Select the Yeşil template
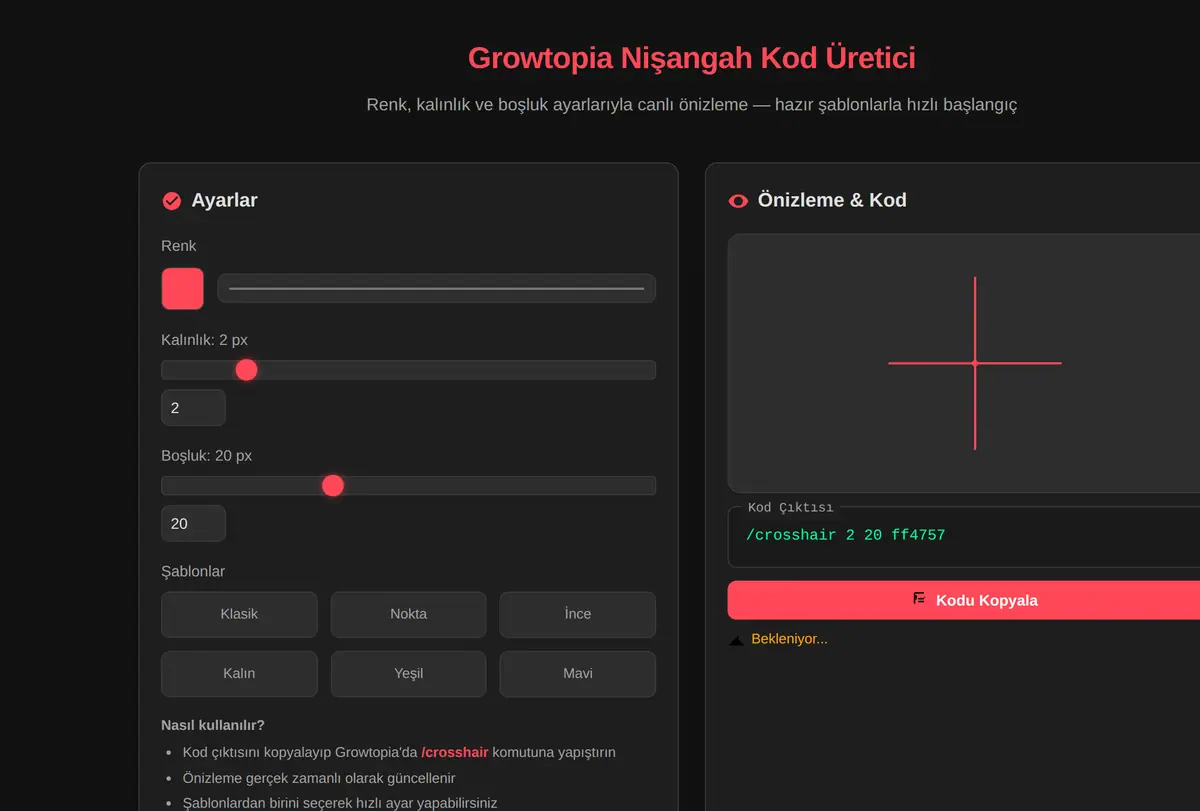1200x811 pixels. click(408, 673)
